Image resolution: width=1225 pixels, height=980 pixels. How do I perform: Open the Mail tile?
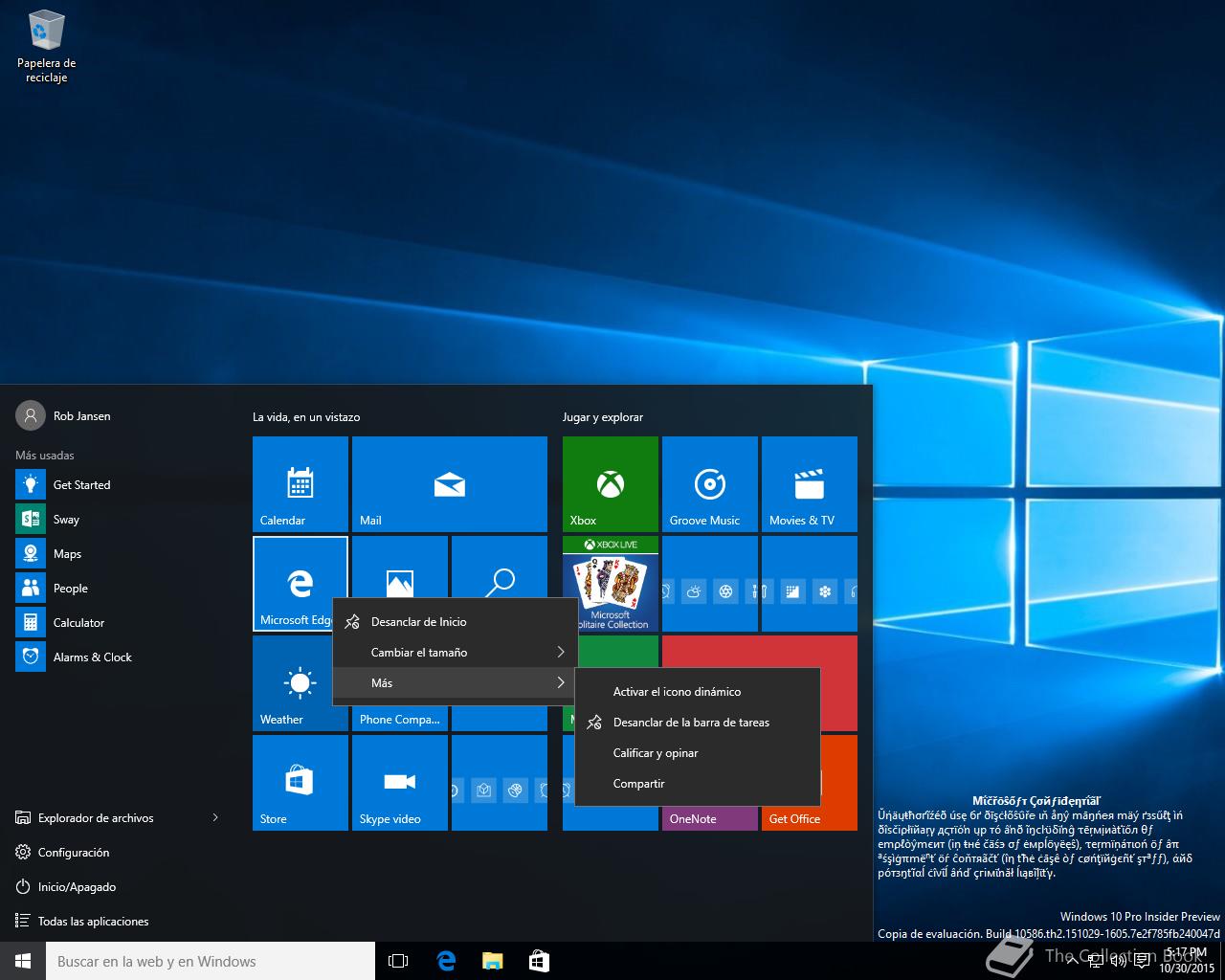click(449, 483)
